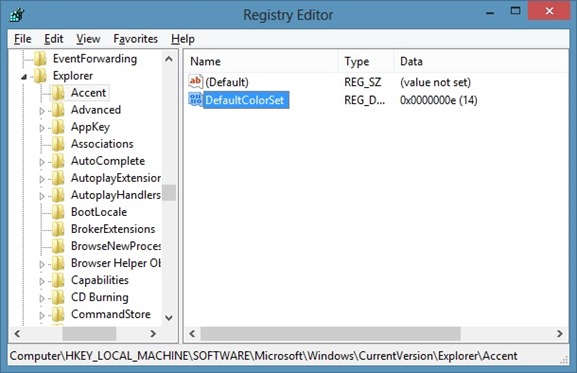
Task: Click the tree pane vertical scrollbar thumb
Action: (x=169, y=192)
